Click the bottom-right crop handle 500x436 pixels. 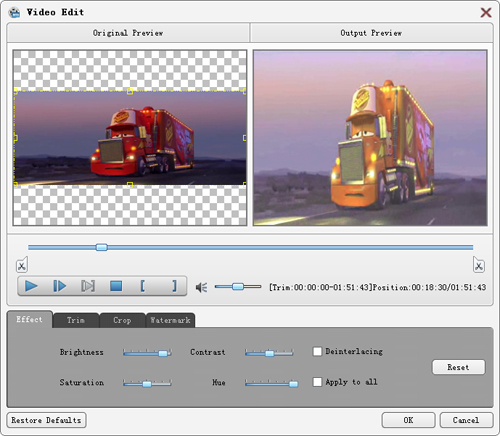[245, 185]
